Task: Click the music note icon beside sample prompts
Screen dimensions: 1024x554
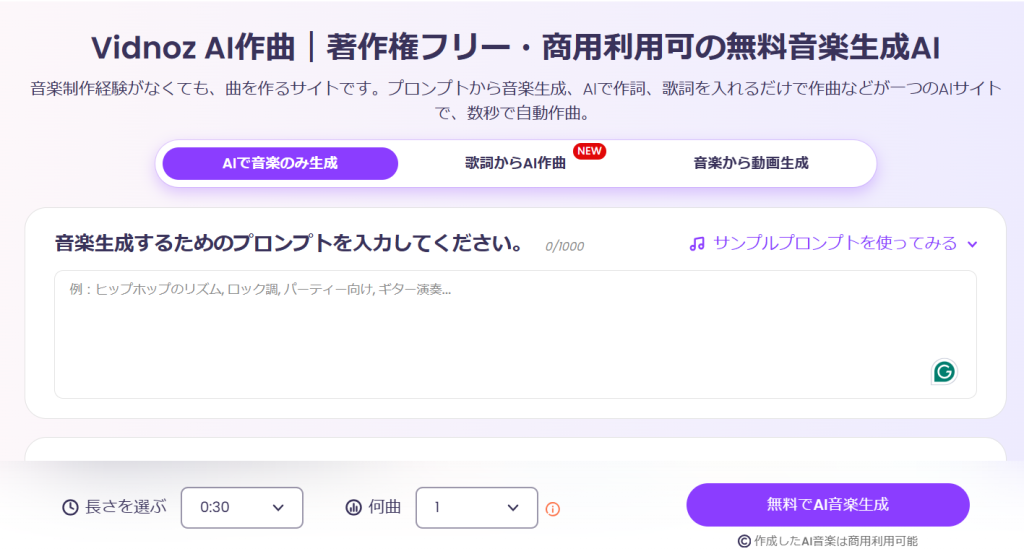Action: 697,244
